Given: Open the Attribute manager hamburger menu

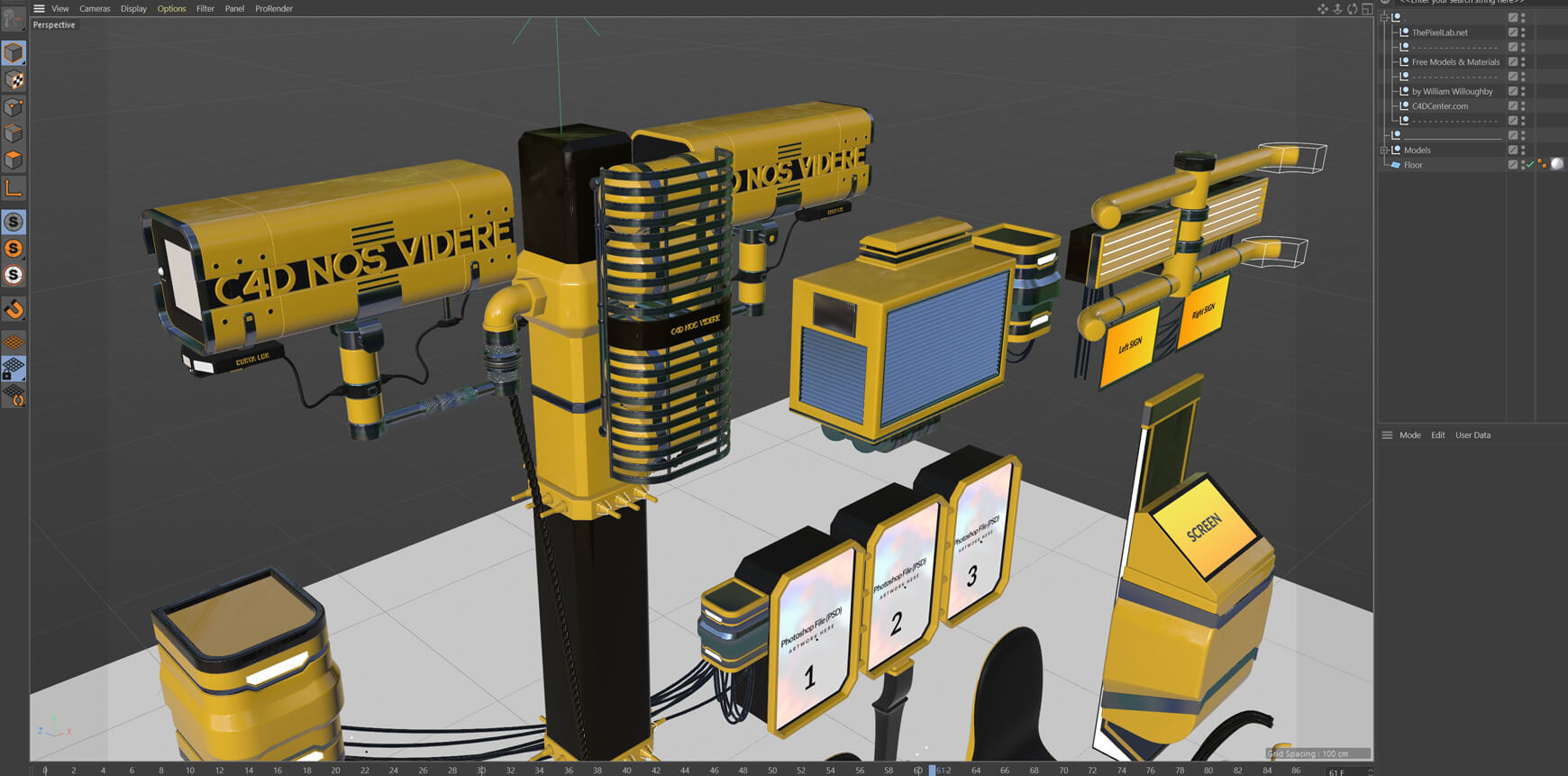Looking at the screenshot, I should click(1387, 435).
